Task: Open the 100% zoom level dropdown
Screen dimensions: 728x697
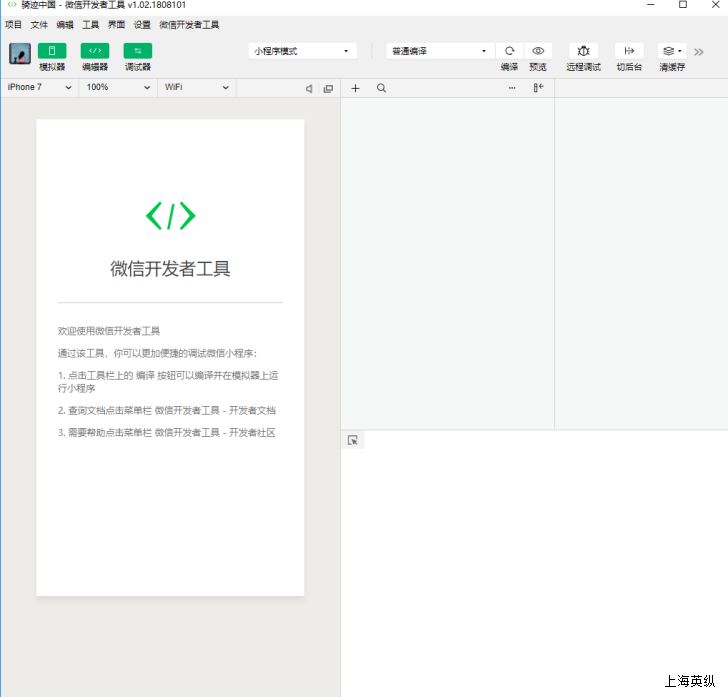Action: 118,87
